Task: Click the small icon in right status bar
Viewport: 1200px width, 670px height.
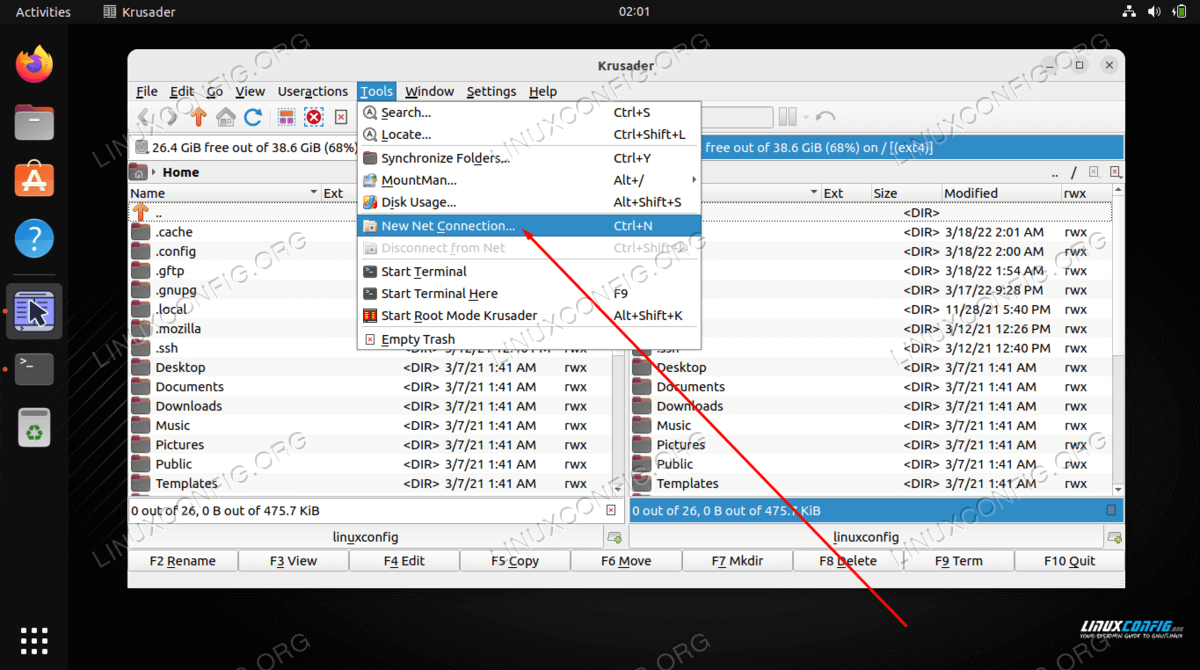Action: [1111, 510]
